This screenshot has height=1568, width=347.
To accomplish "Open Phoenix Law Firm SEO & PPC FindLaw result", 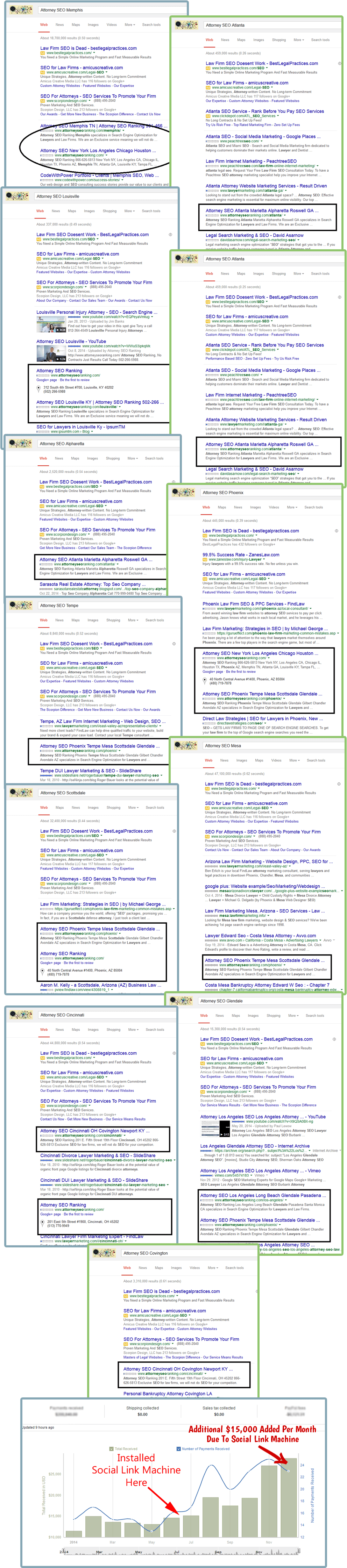I will pyautogui.click(x=254, y=604).
